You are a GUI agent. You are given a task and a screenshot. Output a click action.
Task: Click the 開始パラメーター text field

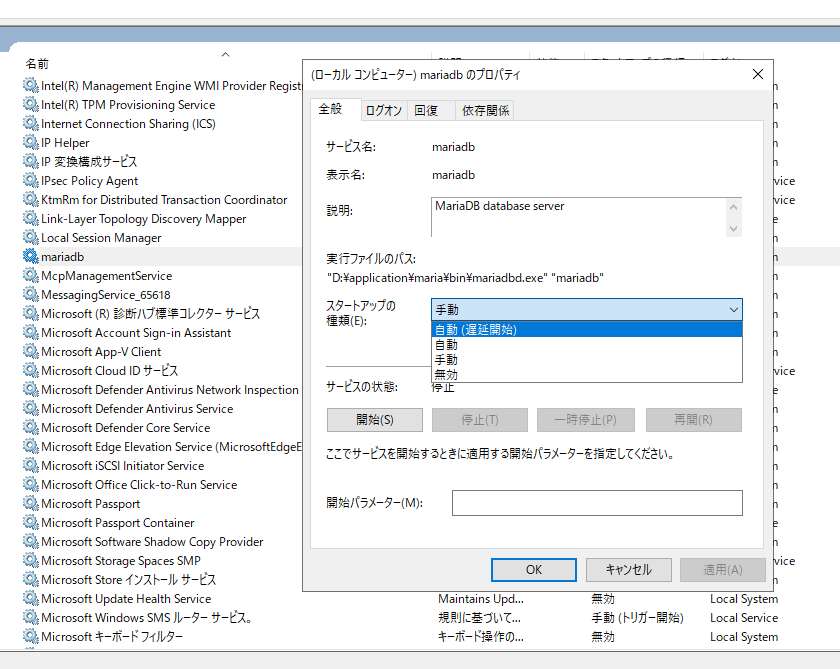point(597,503)
